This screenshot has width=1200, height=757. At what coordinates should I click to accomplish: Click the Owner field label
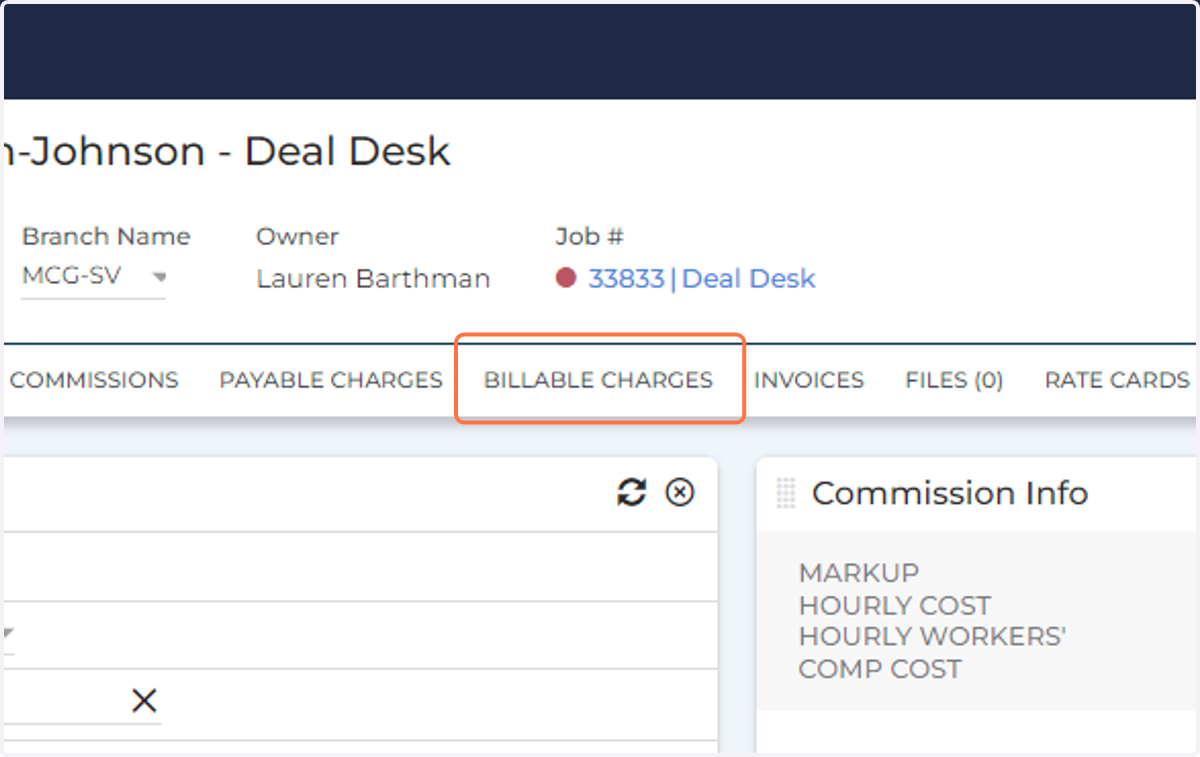[x=297, y=237]
